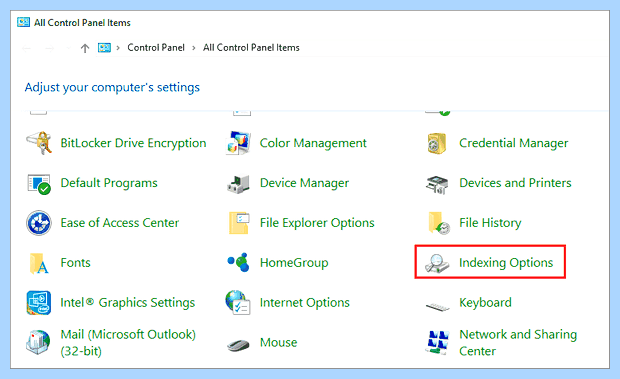Expand chevron after Control Panel breadcrumb
The width and height of the screenshot is (620, 379).
(194, 48)
